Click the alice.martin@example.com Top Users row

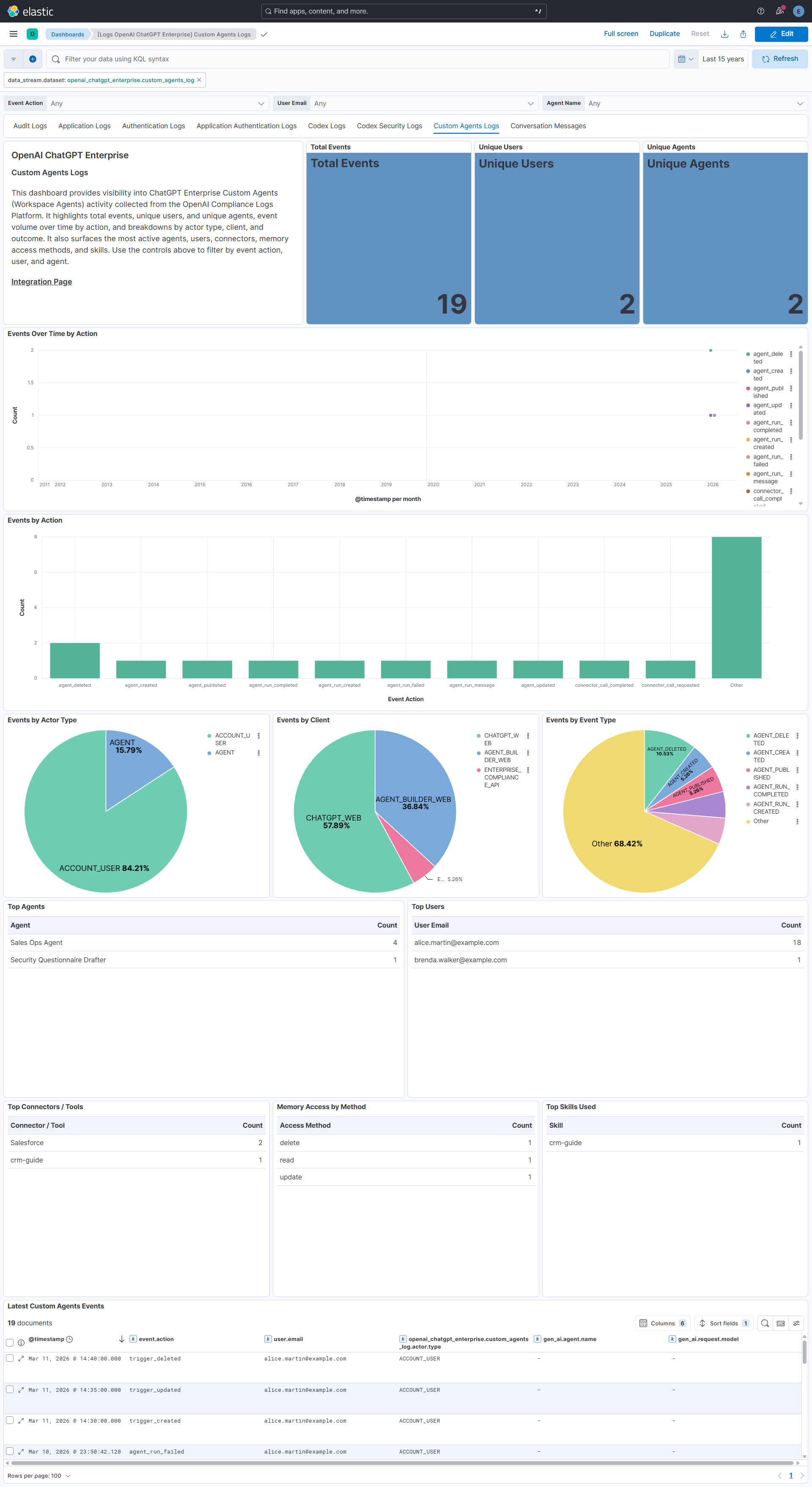point(607,943)
